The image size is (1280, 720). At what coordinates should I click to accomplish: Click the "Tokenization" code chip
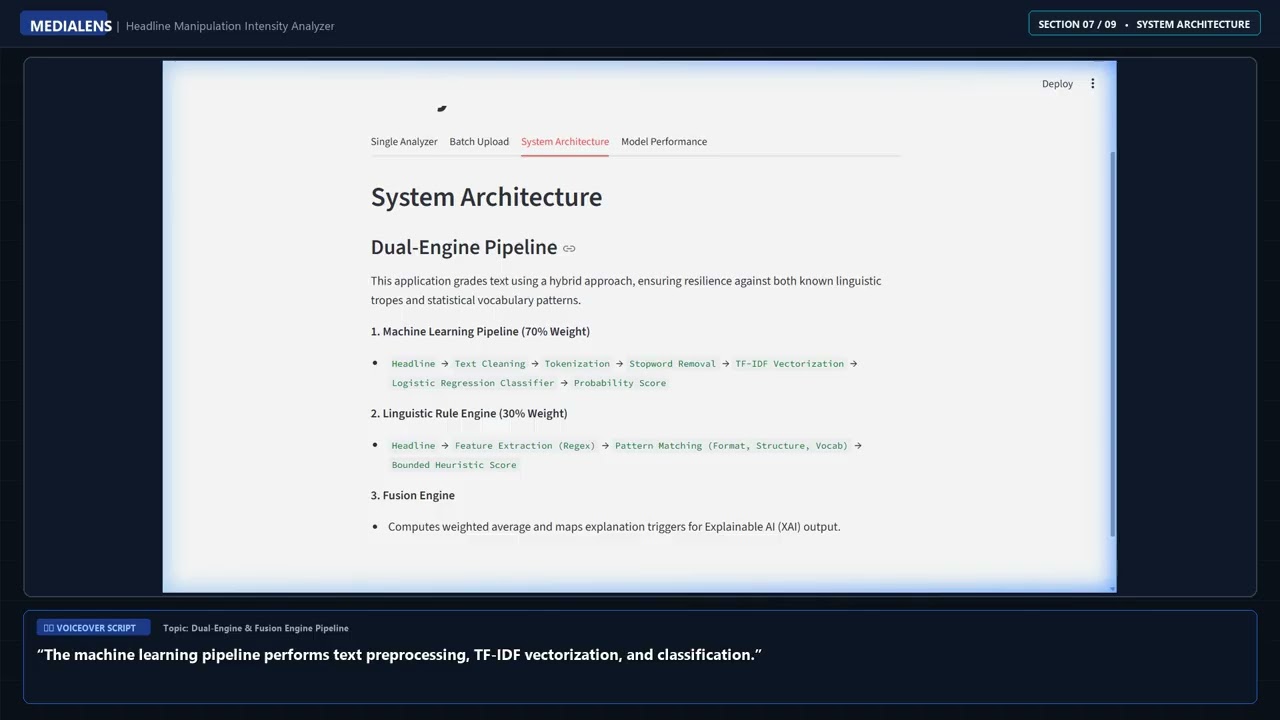[577, 364]
